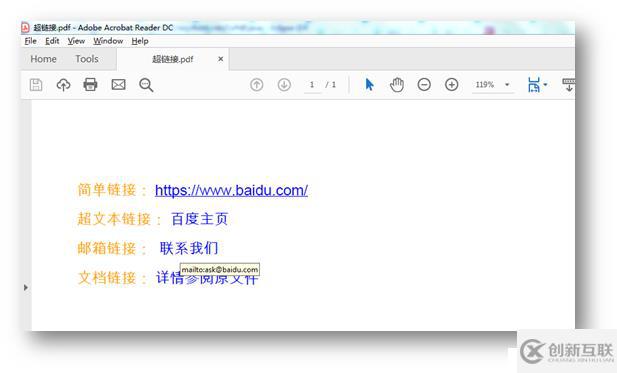Select the arrow selection tool
The width and height of the screenshot is (617, 373).
point(369,85)
